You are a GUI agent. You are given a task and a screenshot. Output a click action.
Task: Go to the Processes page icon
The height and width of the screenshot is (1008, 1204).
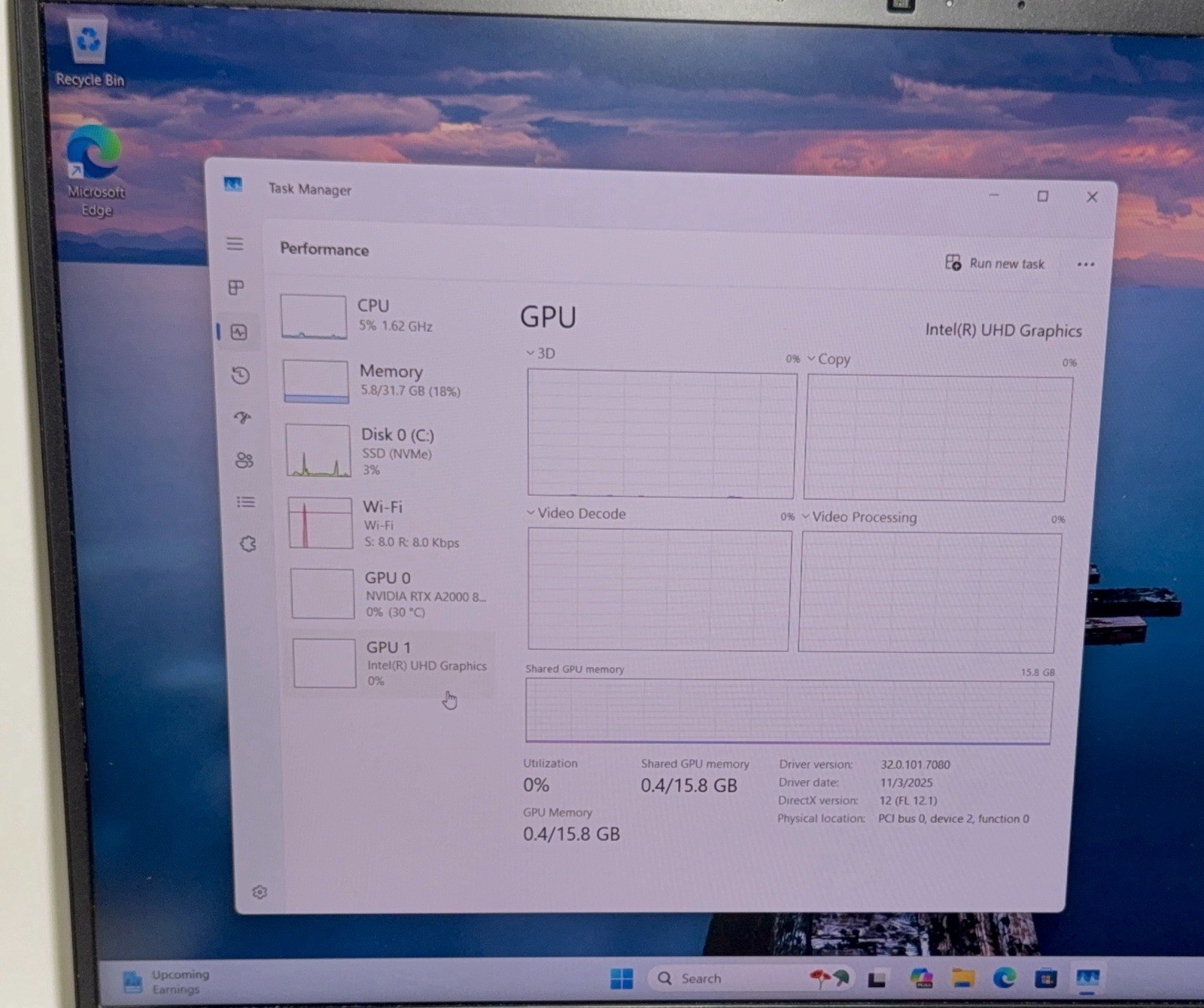point(236,288)
